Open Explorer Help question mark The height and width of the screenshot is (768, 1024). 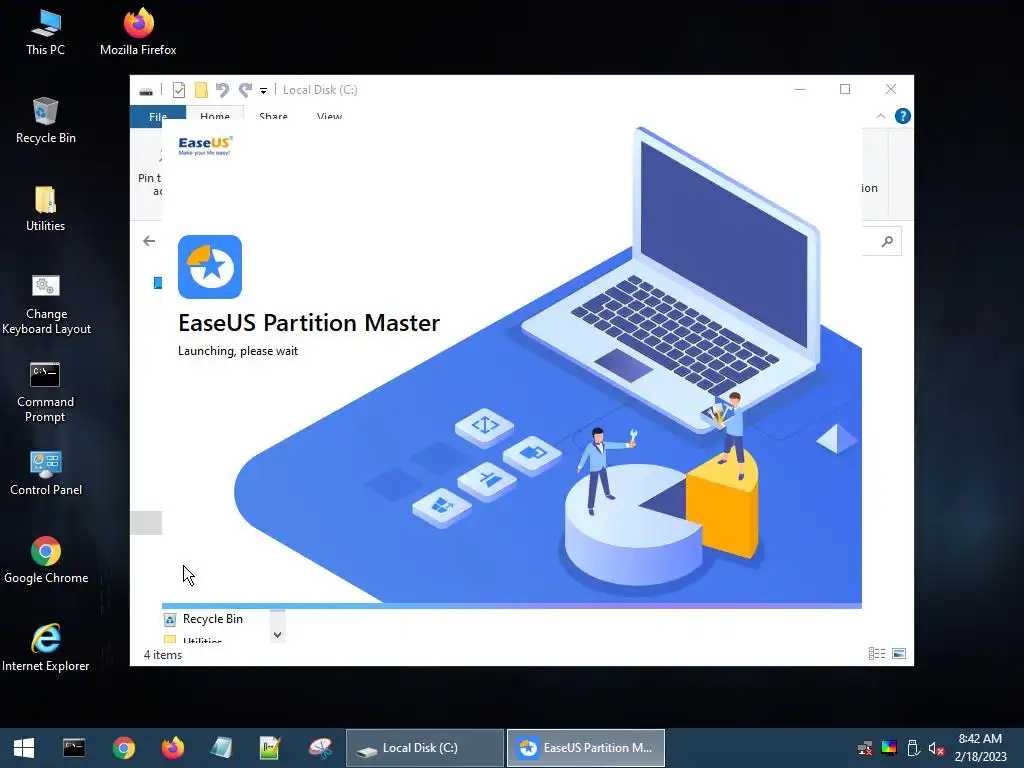pyautogui.click(x=903, y=116)
